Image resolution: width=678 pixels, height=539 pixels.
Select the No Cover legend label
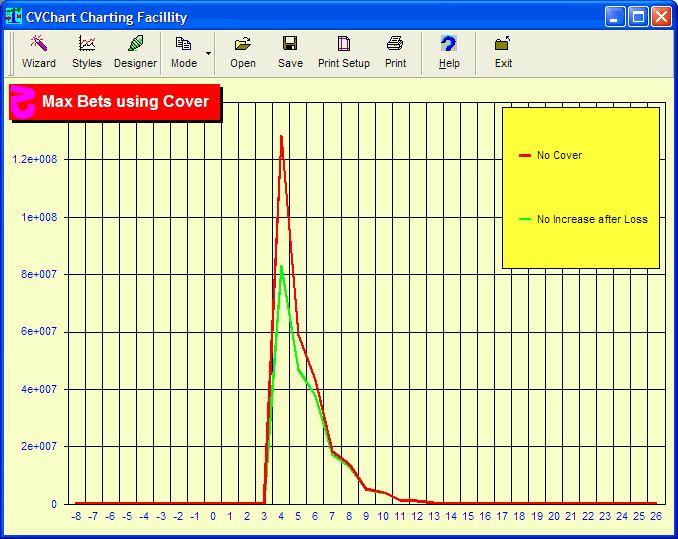click(x=559, y=156)
